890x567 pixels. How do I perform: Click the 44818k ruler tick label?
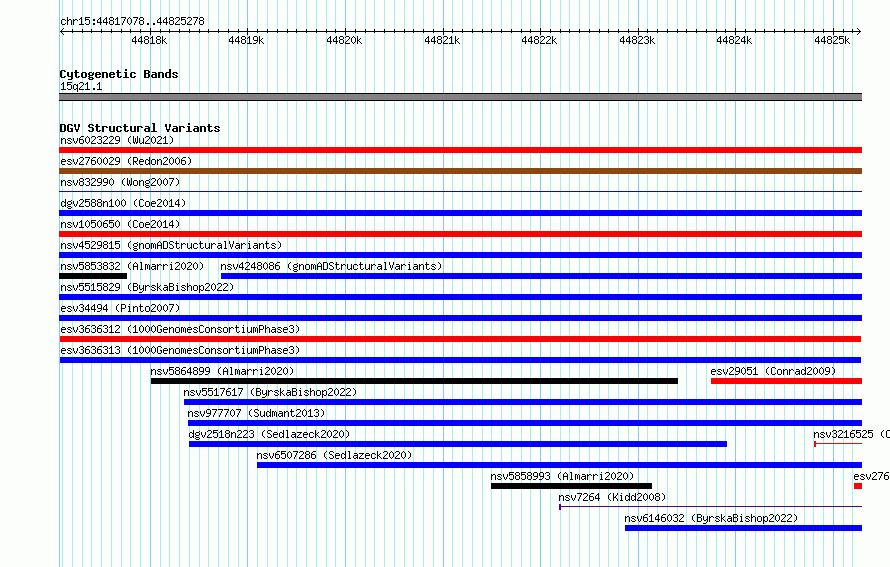pos(149,40)
